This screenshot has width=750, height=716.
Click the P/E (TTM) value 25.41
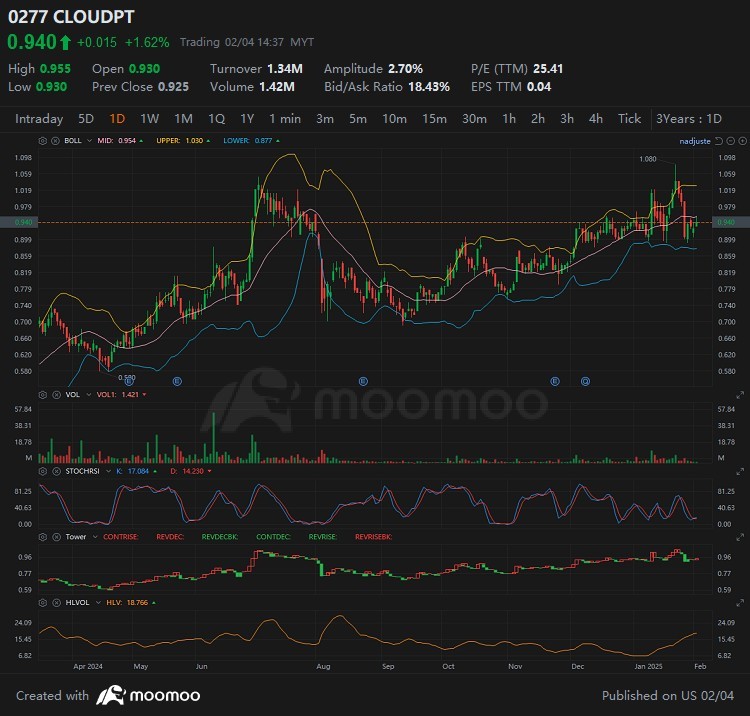(548, 69)
